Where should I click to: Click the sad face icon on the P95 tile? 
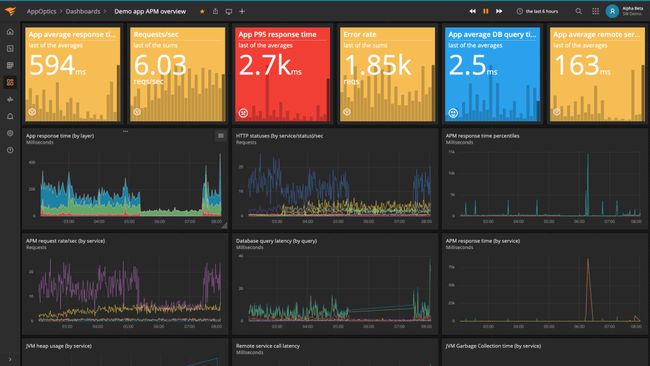click(x=243, y=112)
